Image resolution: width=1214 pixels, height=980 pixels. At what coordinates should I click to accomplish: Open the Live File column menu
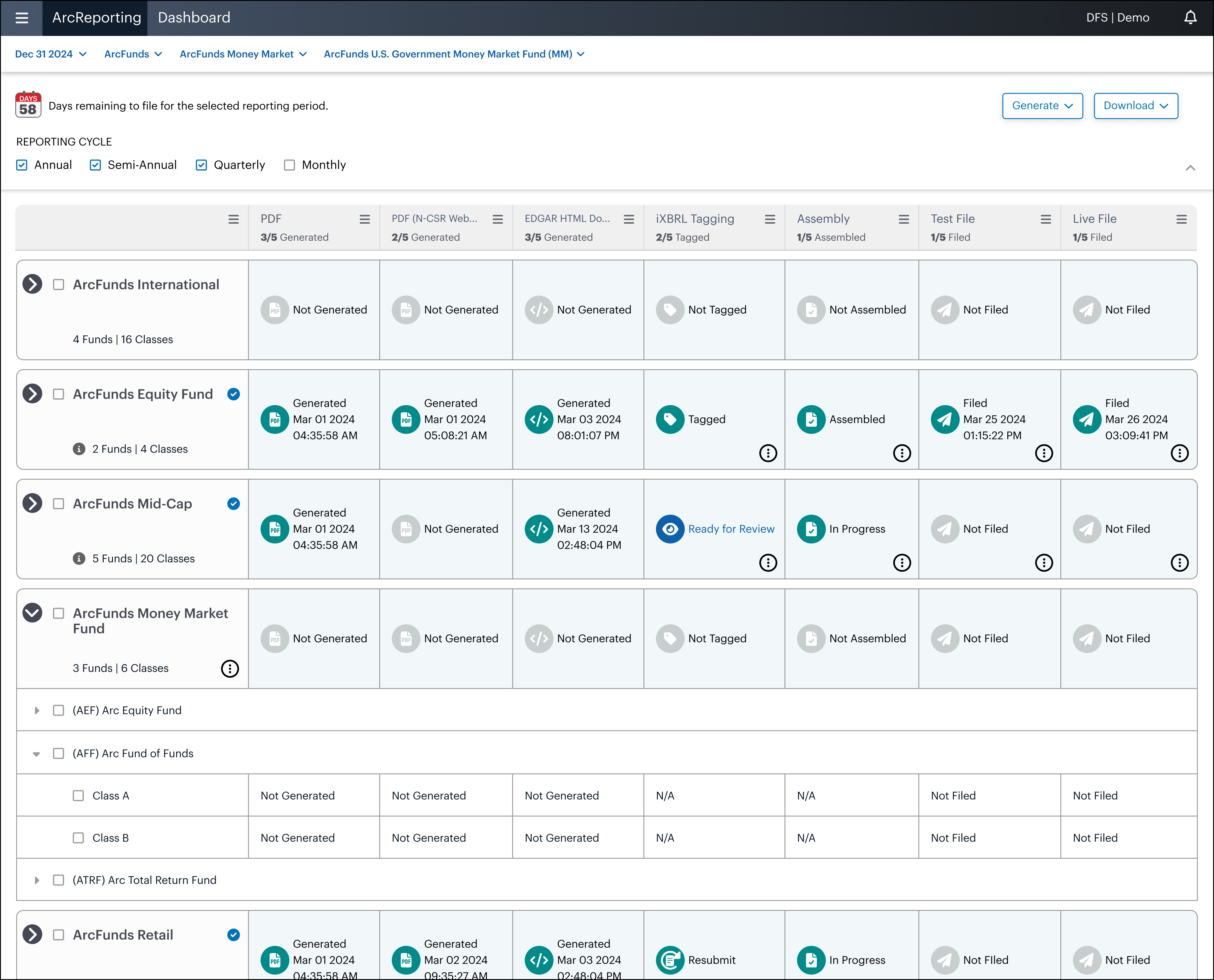1181,219
